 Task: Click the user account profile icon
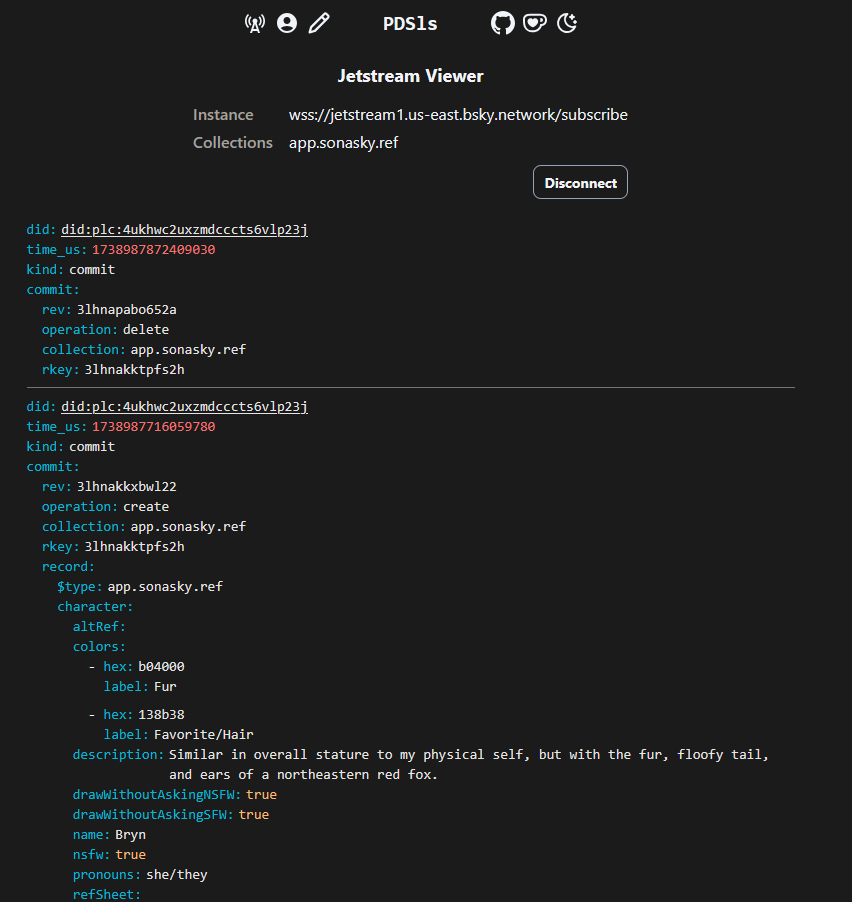[x=287, y=23]
